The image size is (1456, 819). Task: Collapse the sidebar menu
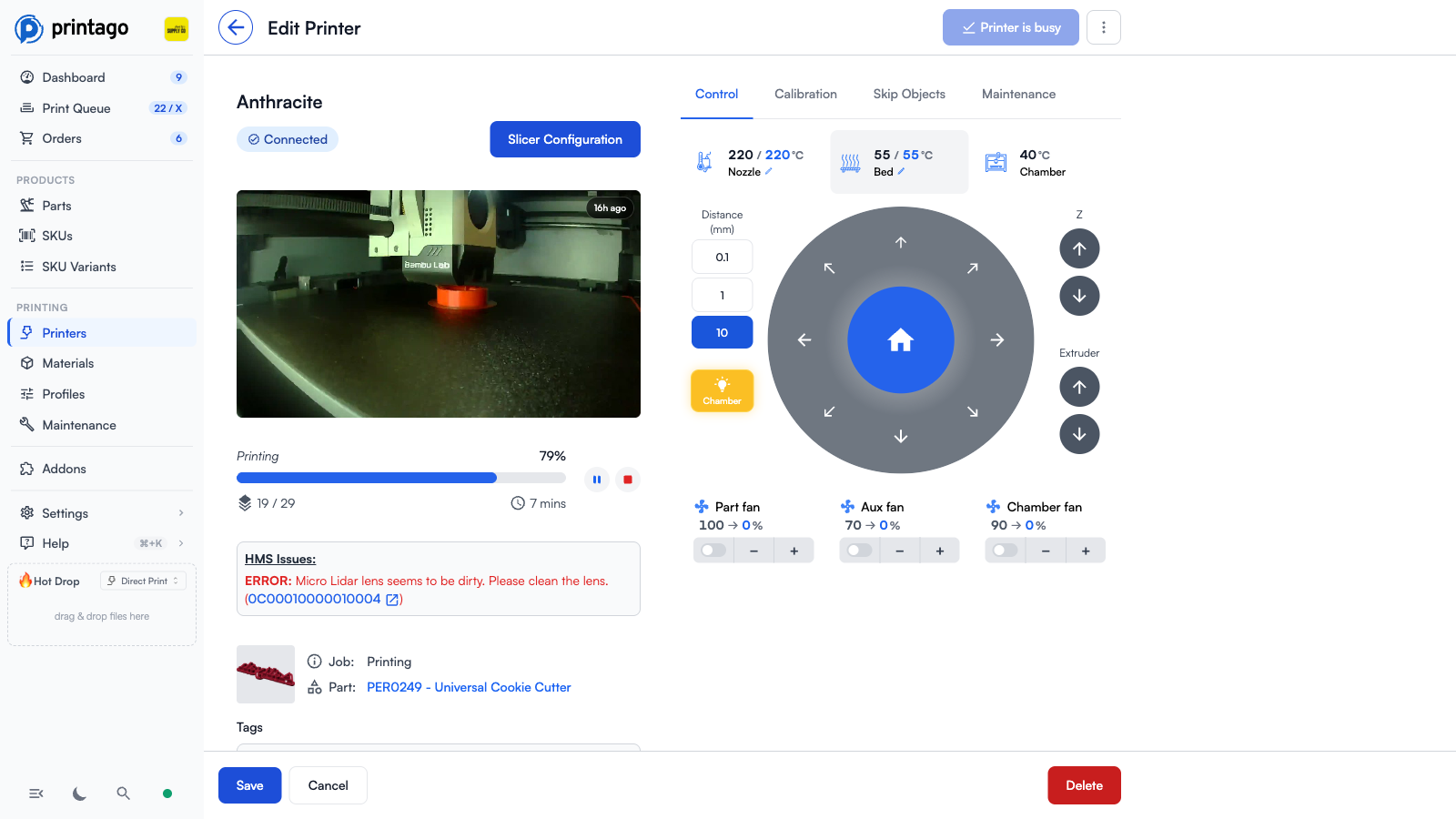[36, 794]
